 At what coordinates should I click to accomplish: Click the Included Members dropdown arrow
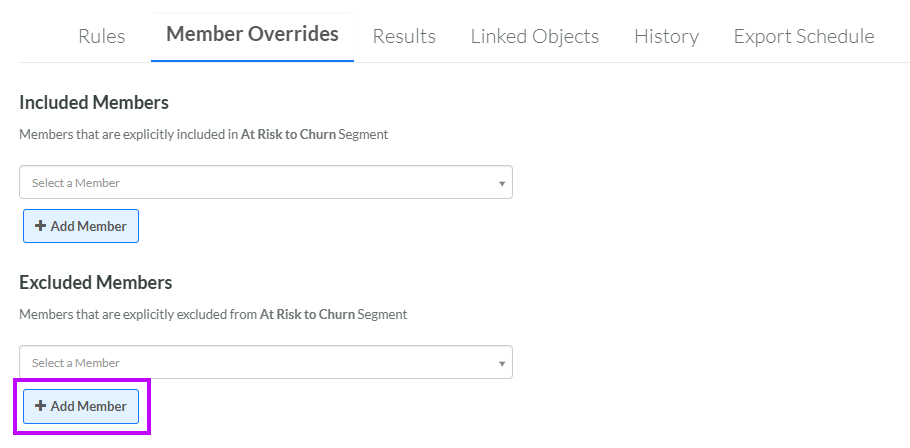[x=502, y=183]
